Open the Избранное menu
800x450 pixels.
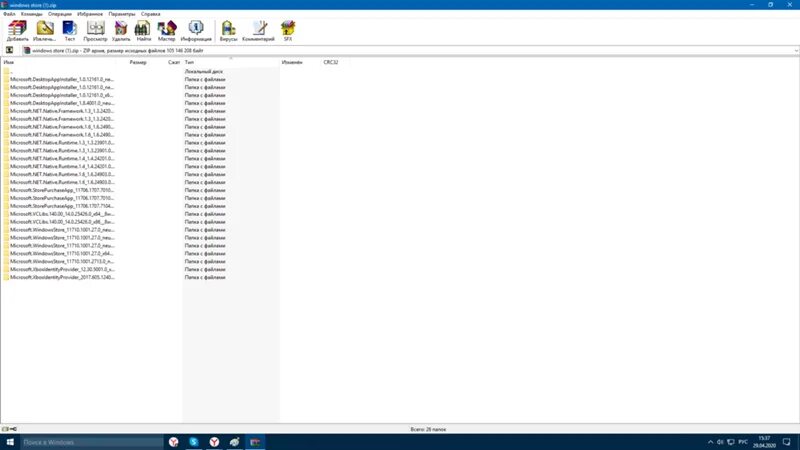tap(90, 14)
